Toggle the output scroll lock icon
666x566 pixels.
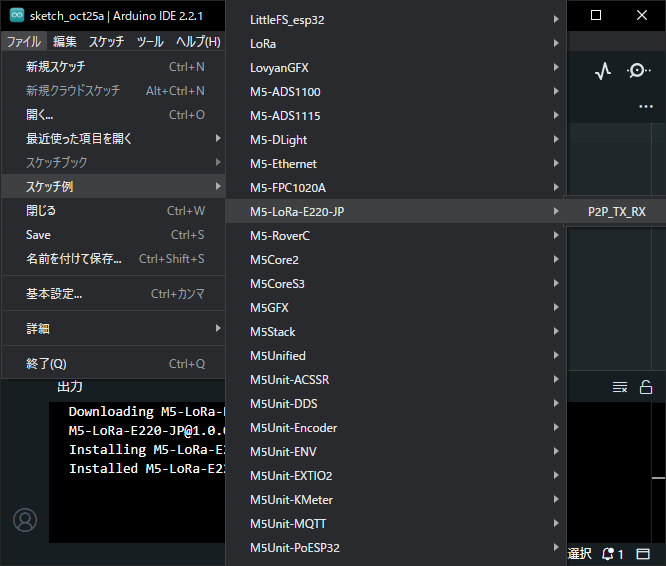click(646, 387)
